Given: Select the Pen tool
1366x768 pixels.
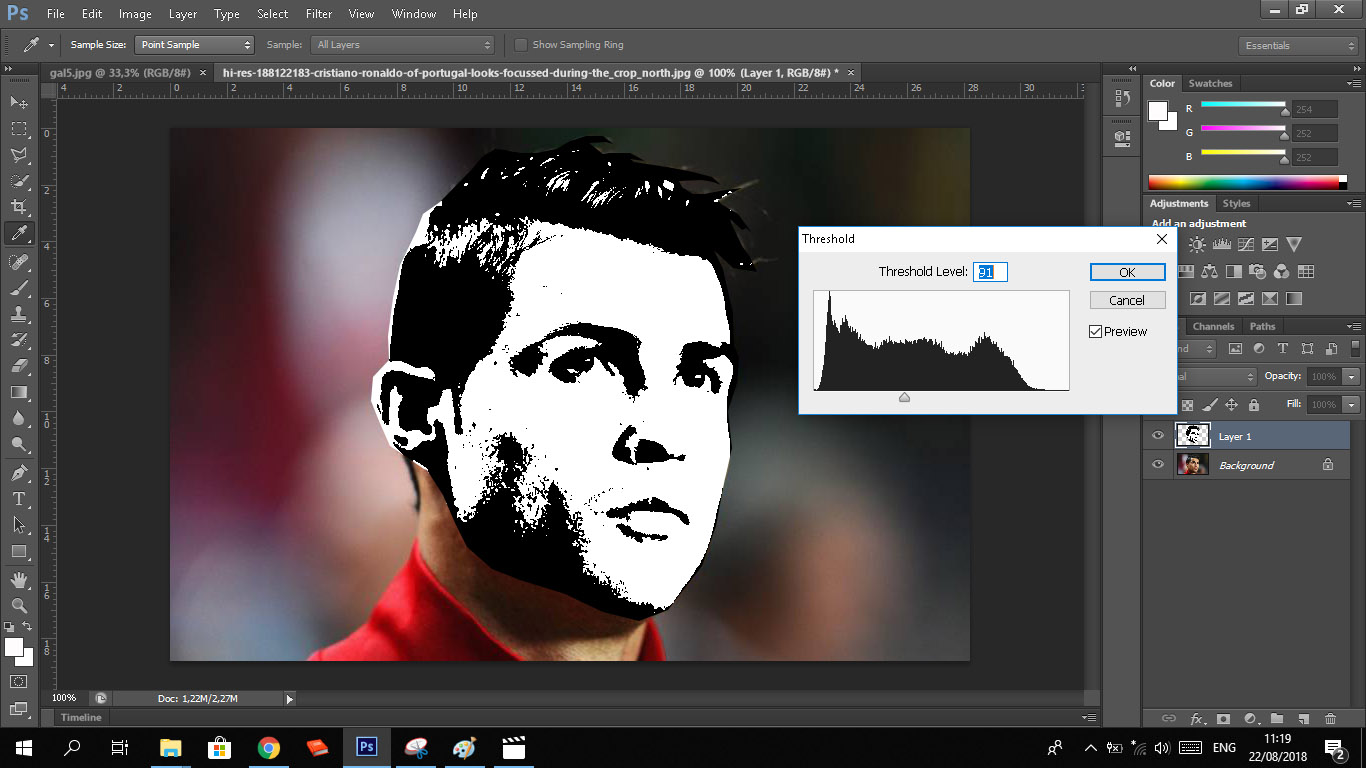Looking at the screenshot, I should [19, 472].
